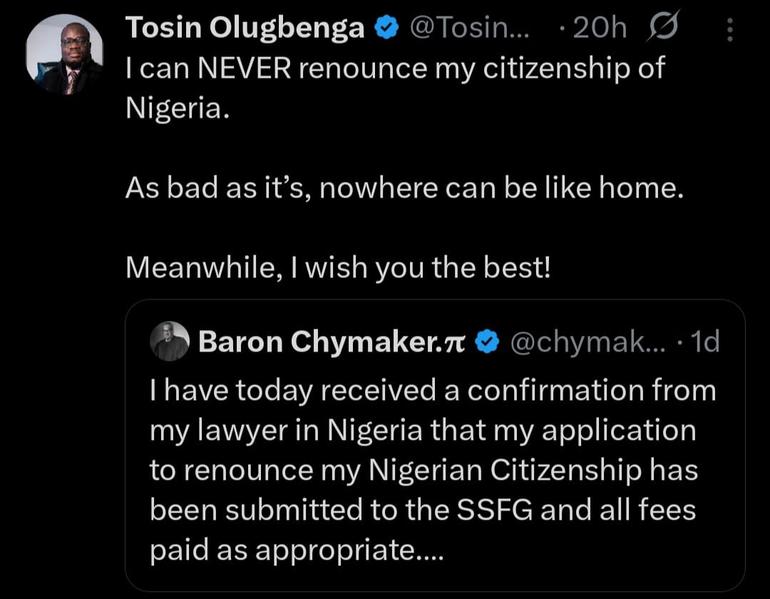Click the word 'Nigeria.' in main tweet
The image size is (770, 599).
tap(177, 108)
